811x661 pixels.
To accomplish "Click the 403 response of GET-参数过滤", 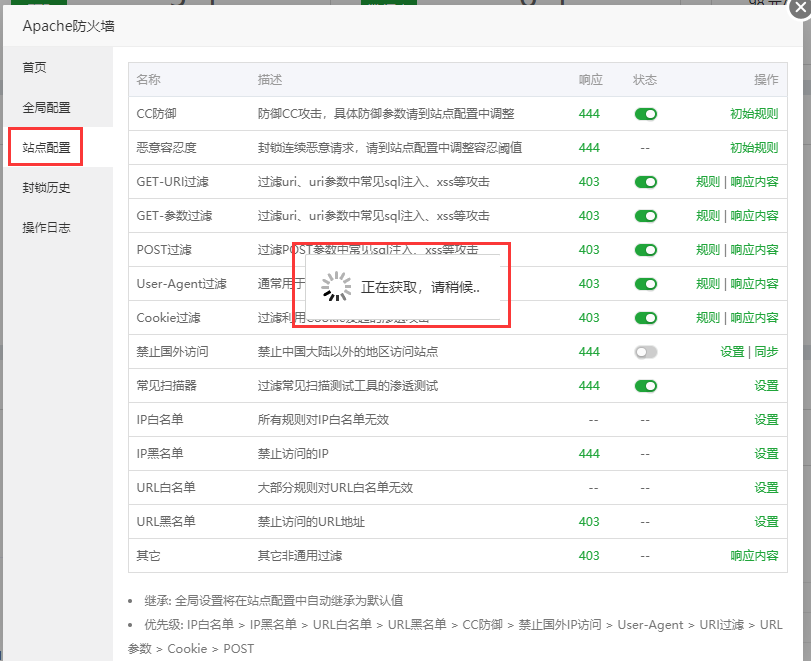I will 589,216.
